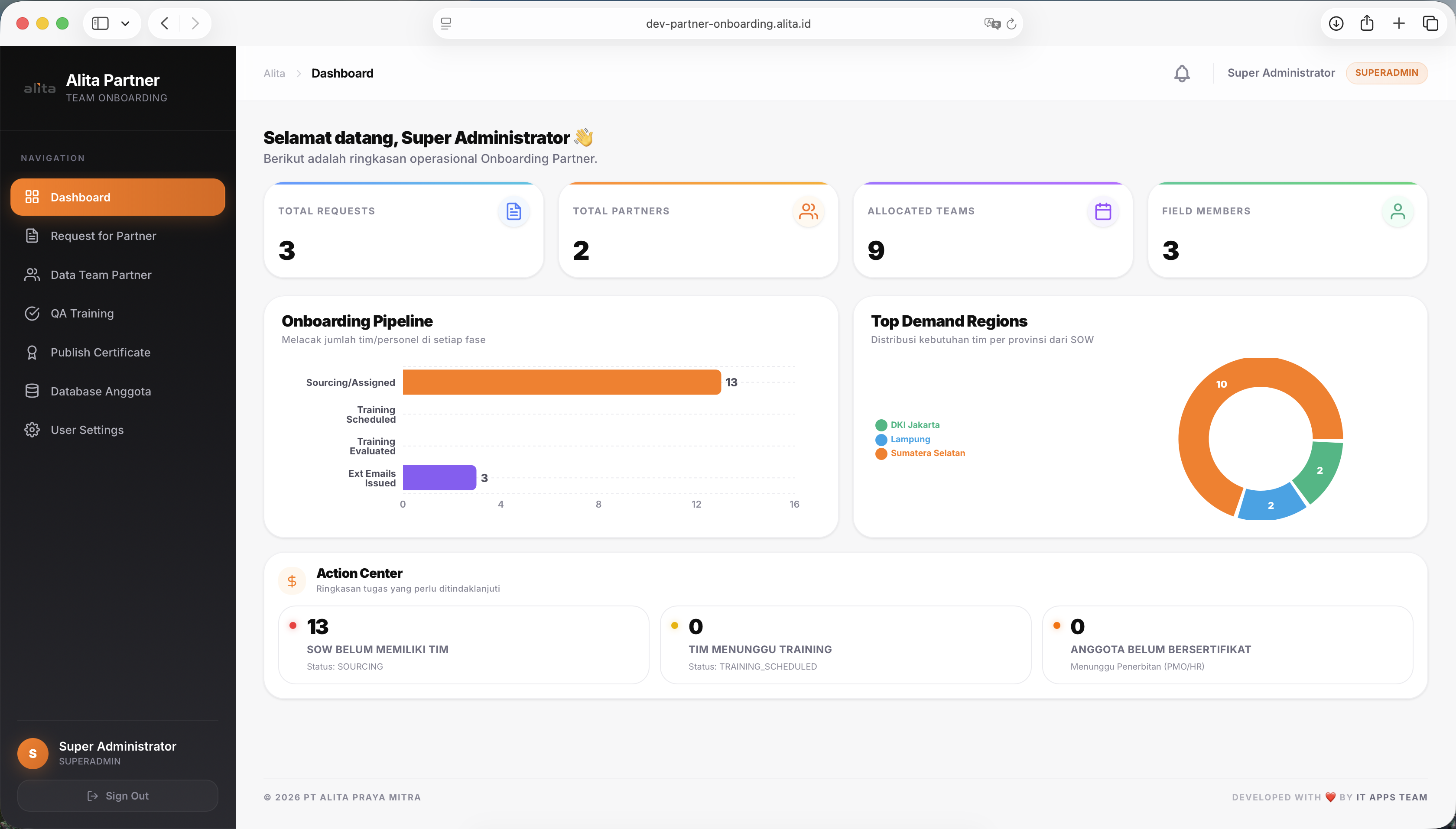
Task: Click the Request for Partner file icon
Action: click(32, 236)
